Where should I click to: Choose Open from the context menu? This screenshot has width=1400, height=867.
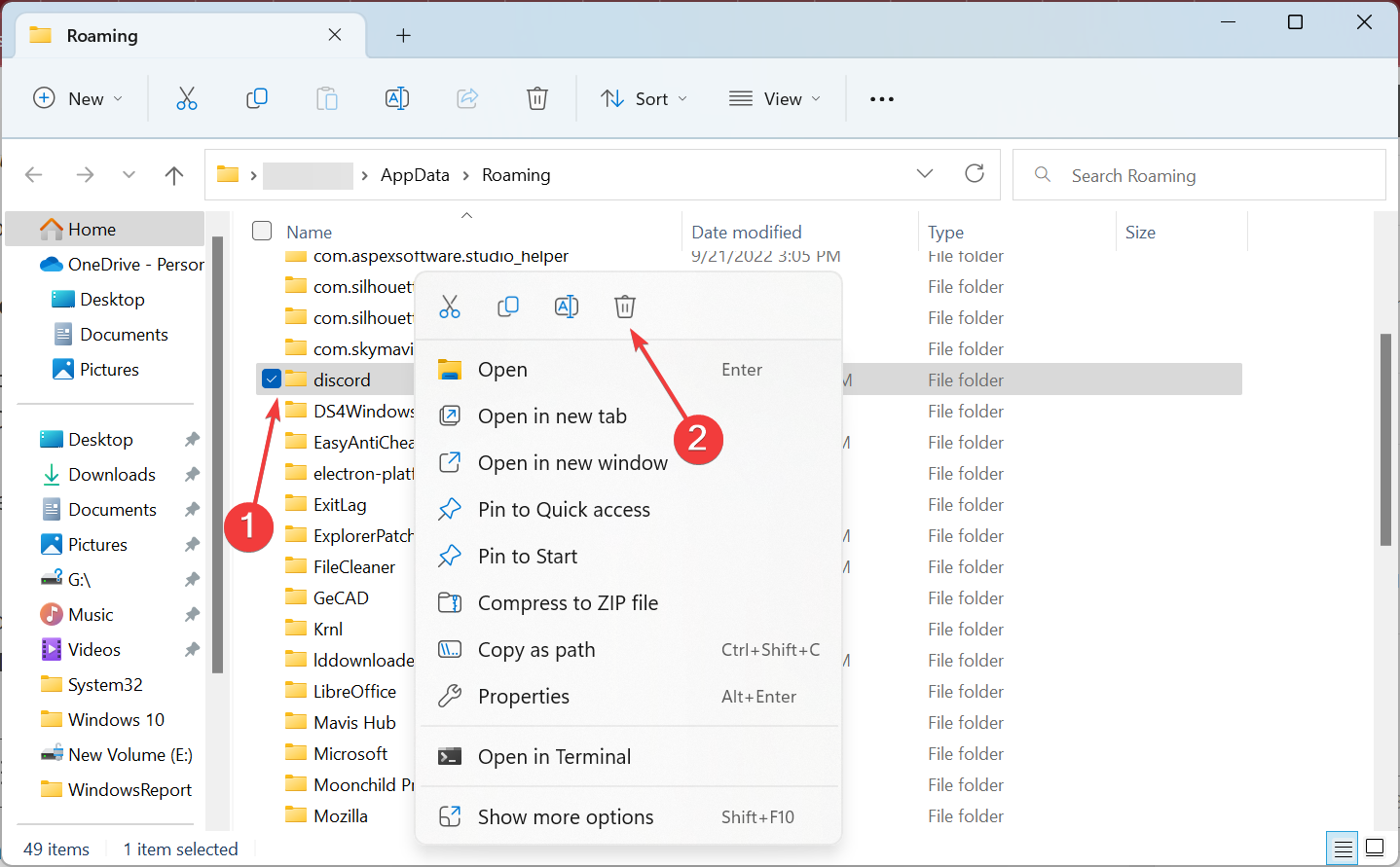(x=629, y=370)
